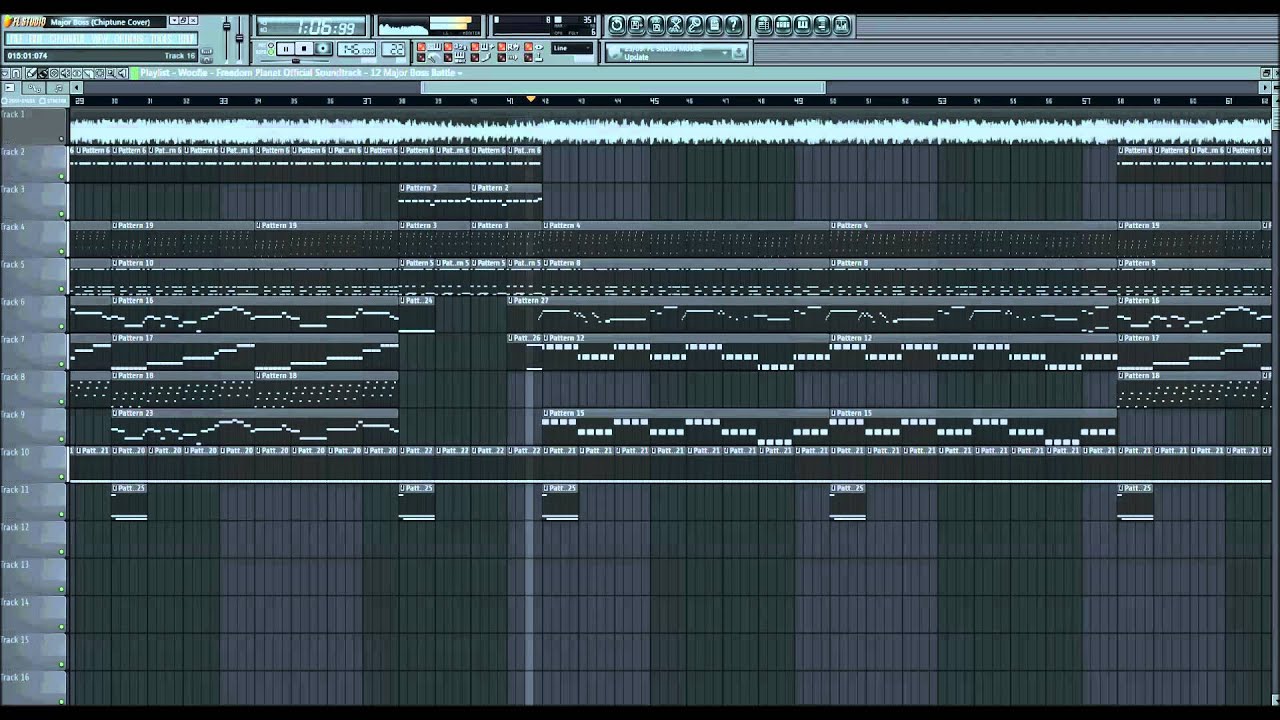The width and height of the screenshot is (1280, 720).
Task: Click the master volume slider
Action: coord(227,26)
